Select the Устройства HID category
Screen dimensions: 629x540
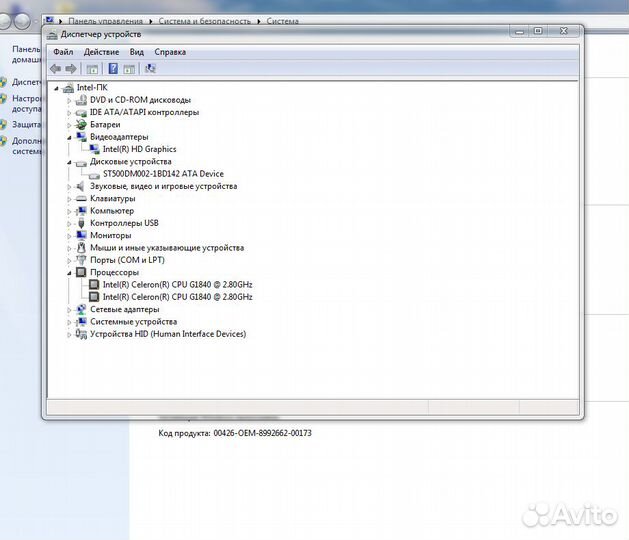pos(167,334)
